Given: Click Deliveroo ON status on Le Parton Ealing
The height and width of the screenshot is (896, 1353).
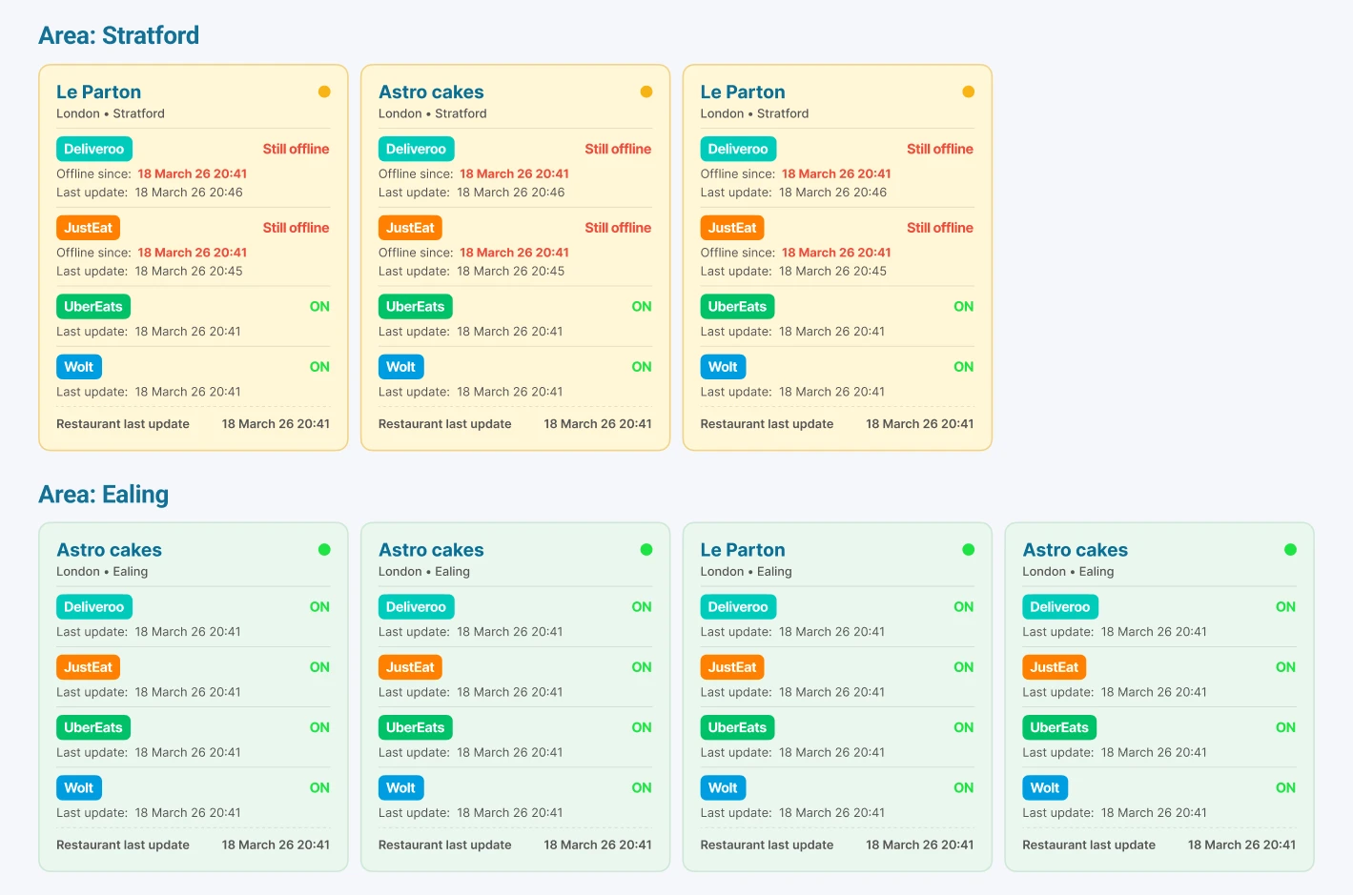Looking at the screenshot, I should [x=964, y=607].
